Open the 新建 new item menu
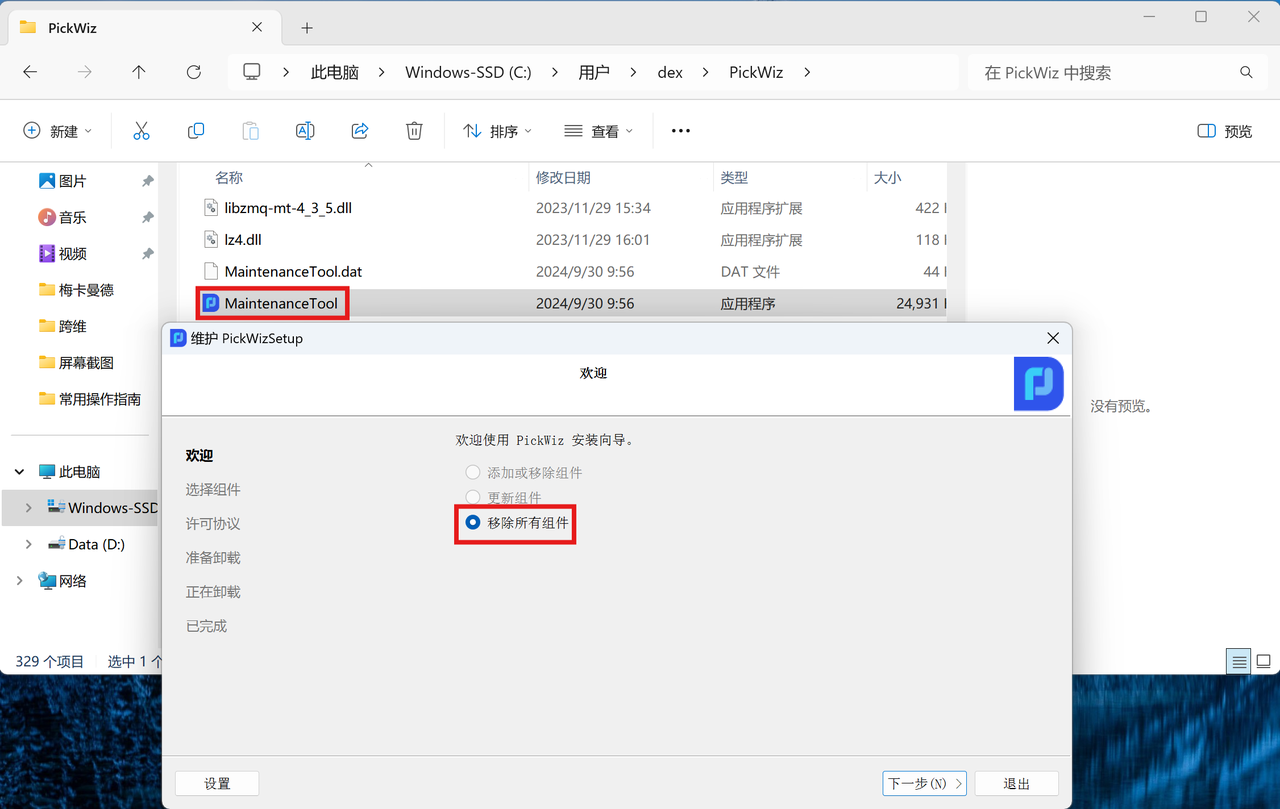Viewport: 1280px width, 809px height. click(58, 131)
